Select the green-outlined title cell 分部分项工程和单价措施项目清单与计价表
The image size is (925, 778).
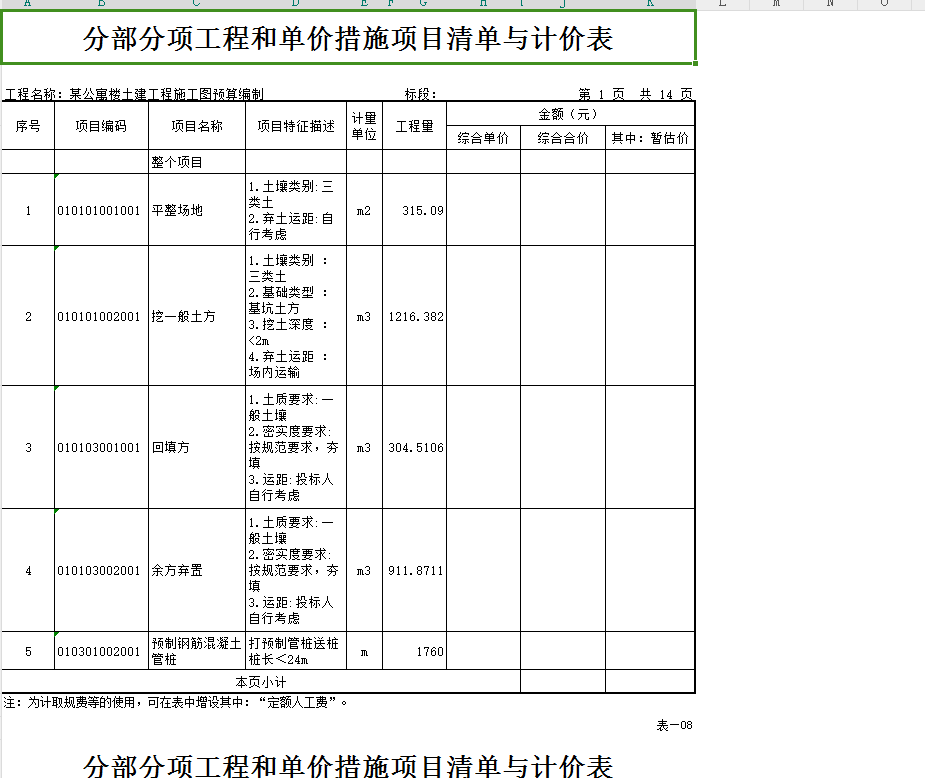[349, 37]
